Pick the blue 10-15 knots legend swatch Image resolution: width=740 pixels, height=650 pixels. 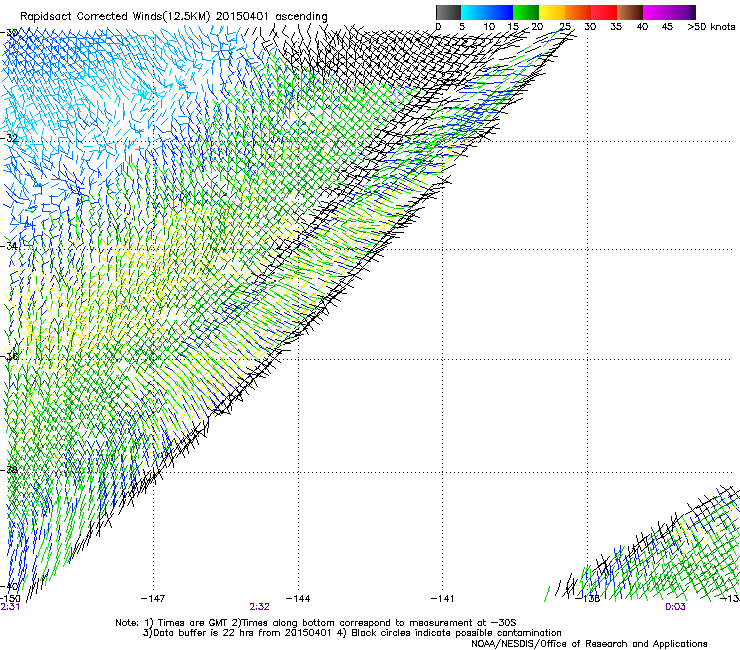click(500, 12)
